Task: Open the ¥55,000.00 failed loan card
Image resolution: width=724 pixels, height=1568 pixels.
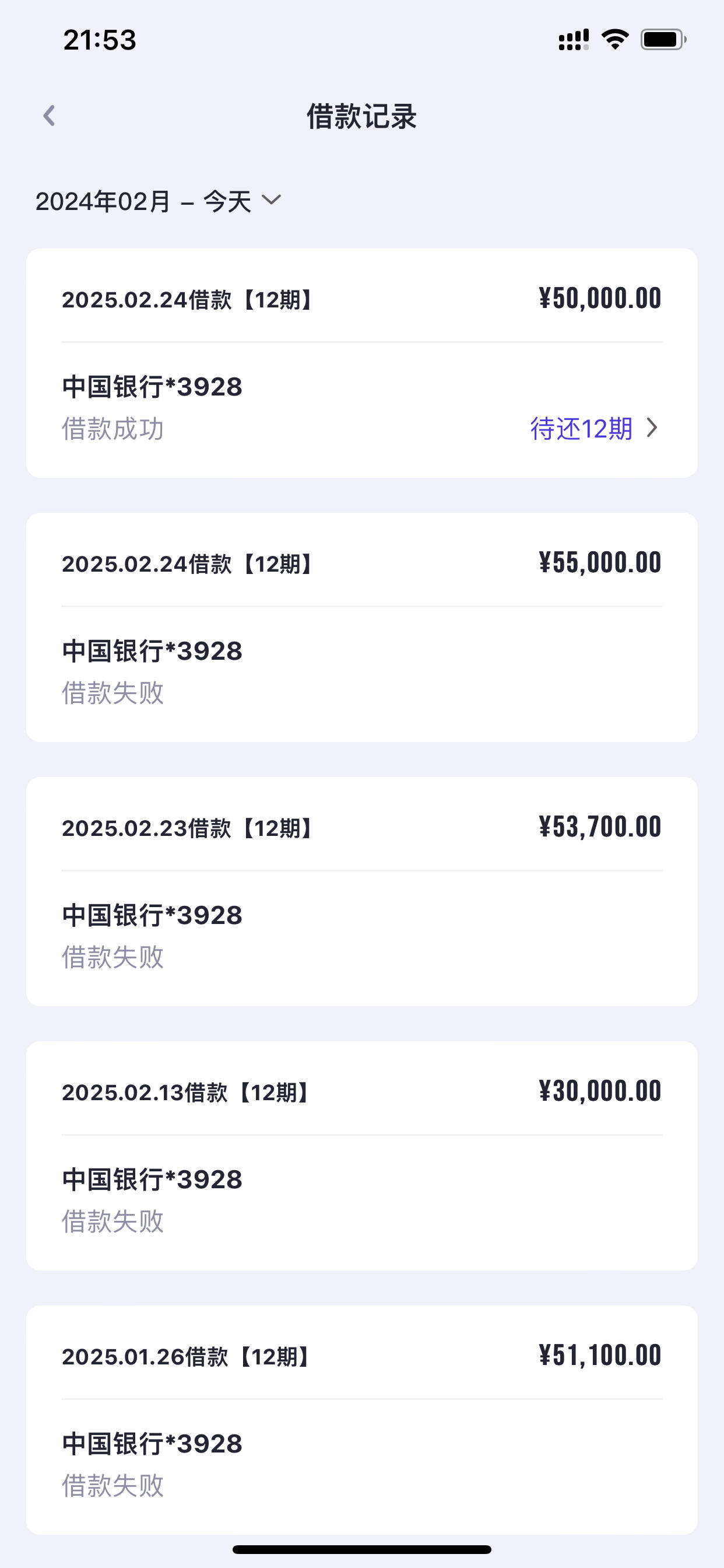Action: click(x=362, y=627)
